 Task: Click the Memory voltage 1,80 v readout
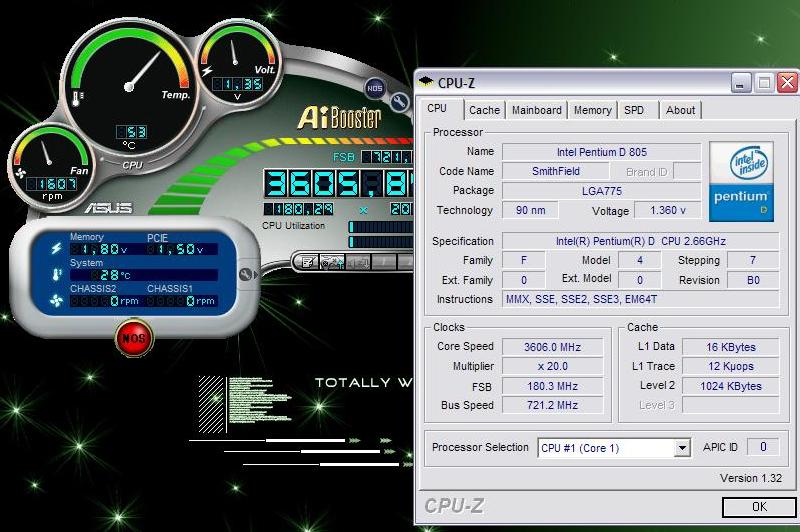(99, 249)
